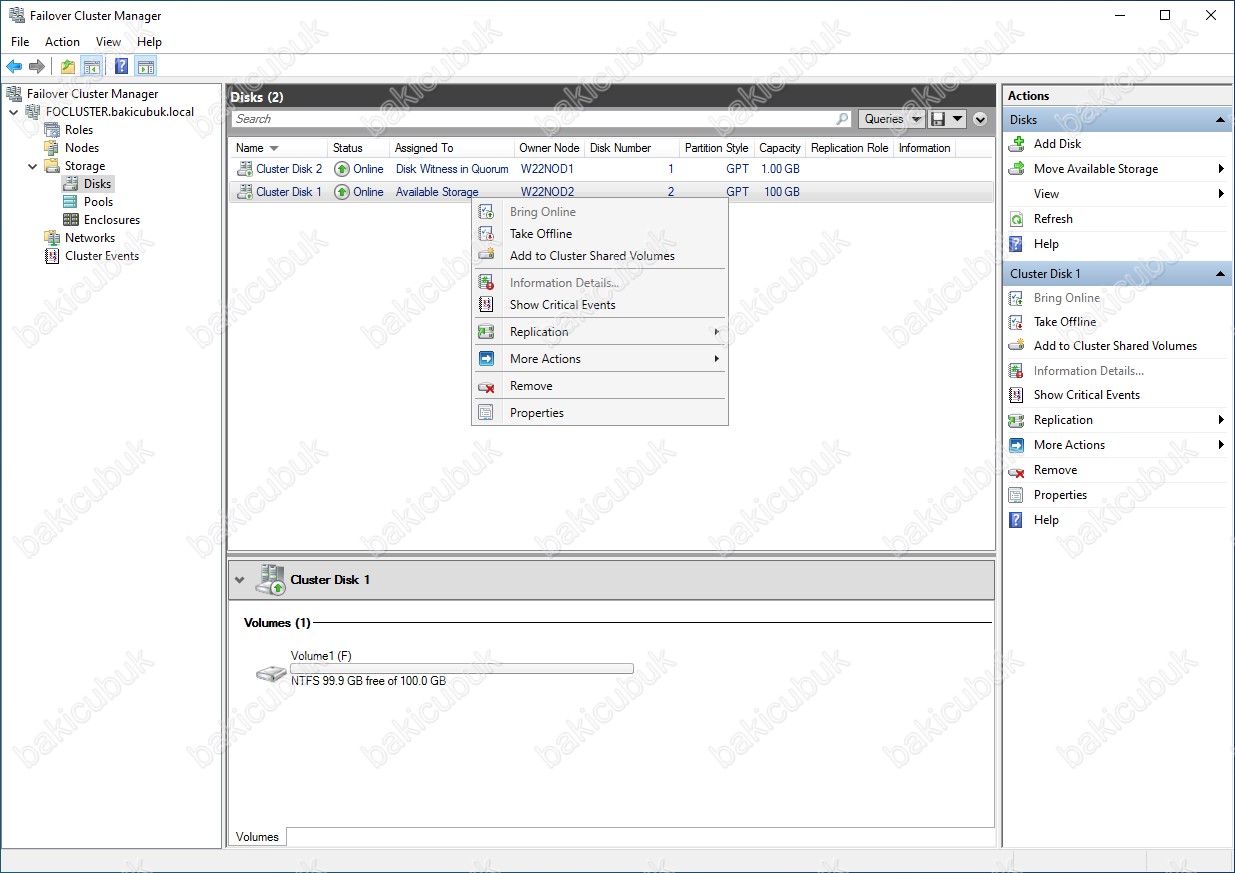Viewport: 1235px width, 873px height.
Task: Sort by the Name column header
Action: [x=279, y=148]
